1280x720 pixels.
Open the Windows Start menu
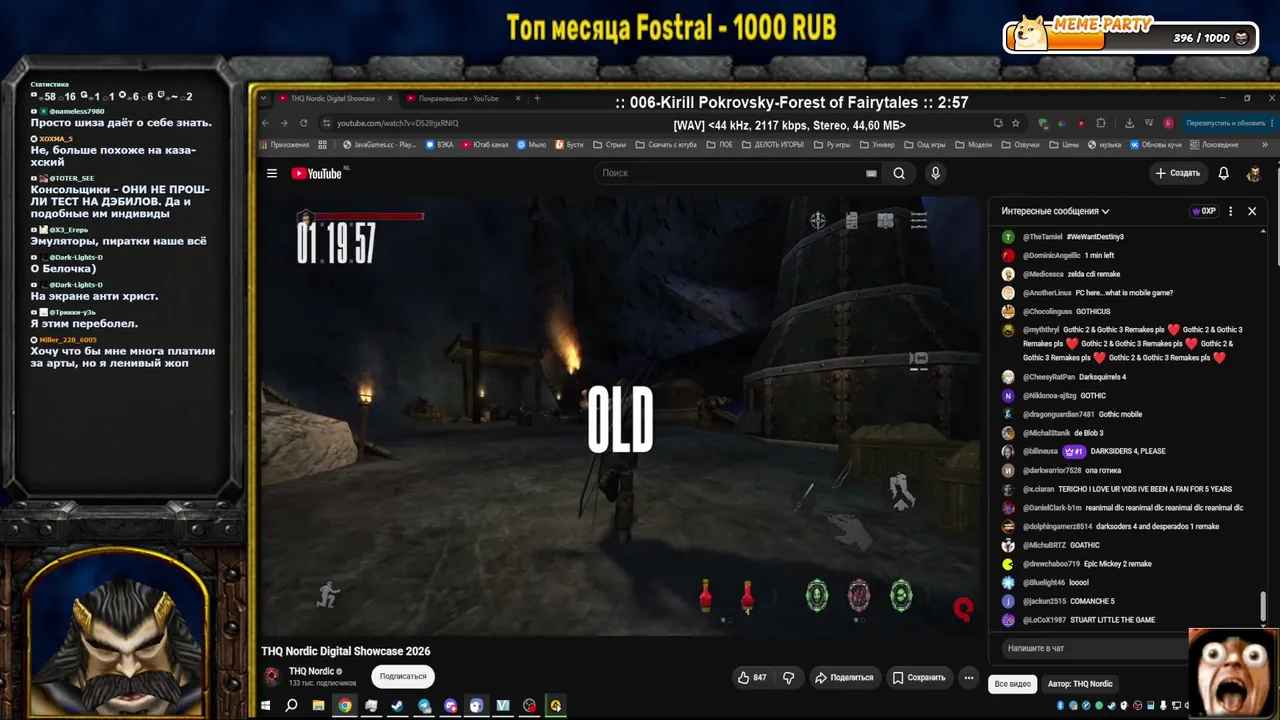click(265, 705)
